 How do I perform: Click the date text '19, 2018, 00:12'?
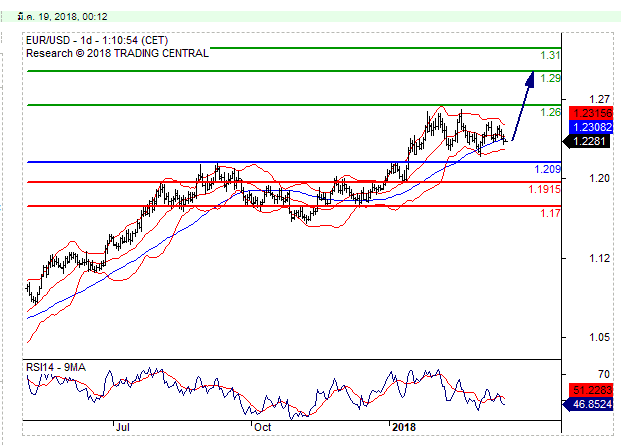72,17
